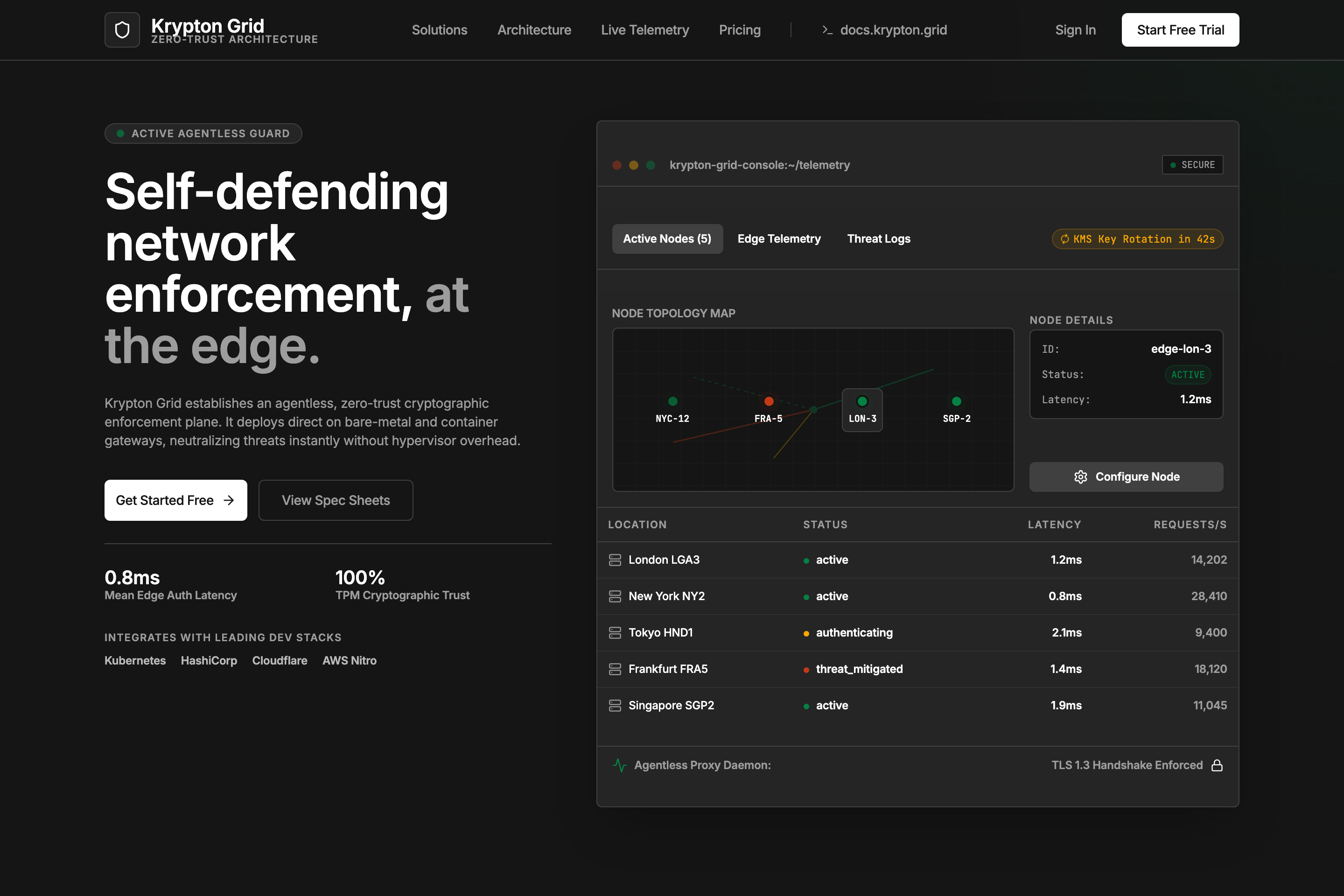The height and width of the screenshot is (896, 1344).
Task: Click the padlock icon beside TLS 1.3 Handshake
Action: click(x=1217, y=765)
